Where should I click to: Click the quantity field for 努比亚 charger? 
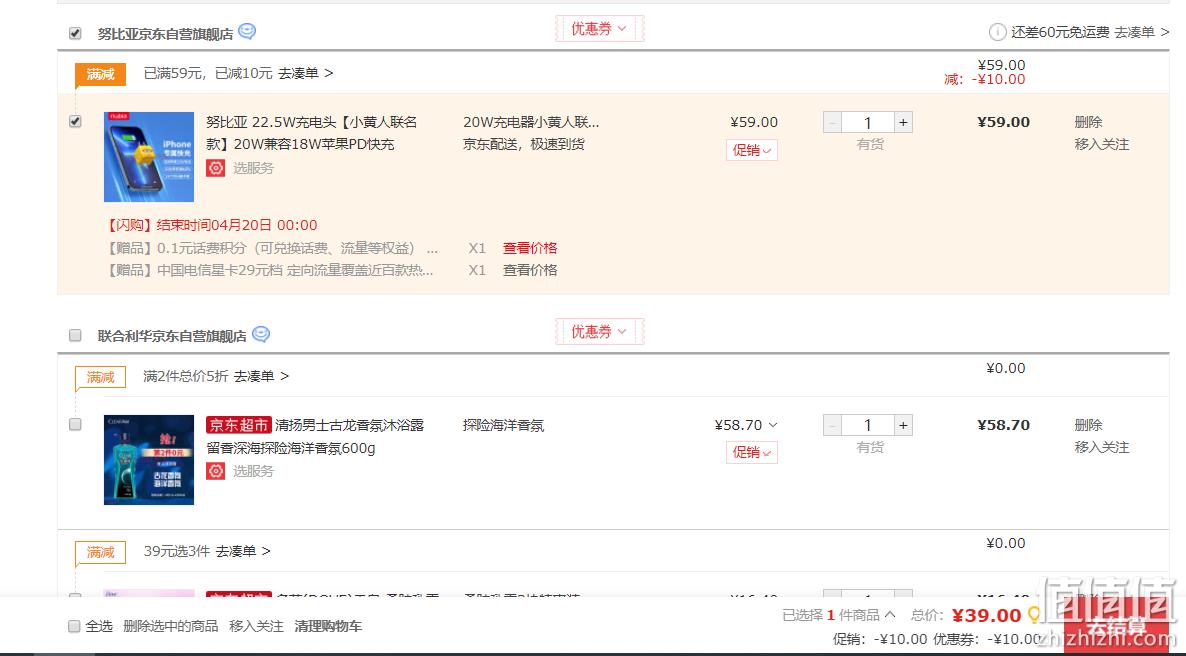(x=868, y=123)
